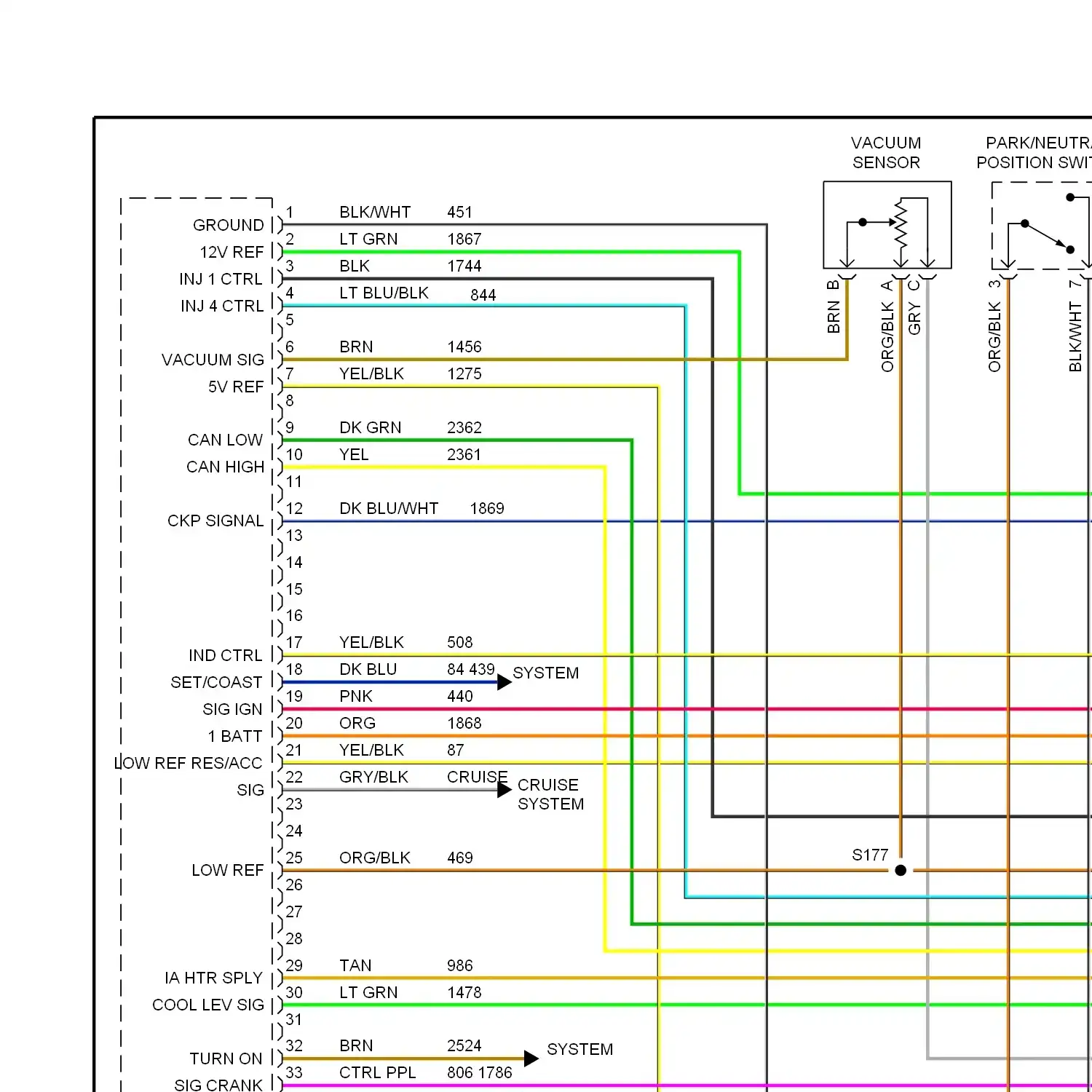Viewport: 1092px width, 1092px height.
Task: Select the CRUISE SYSTEM destination label
Action: (x=550, y=794)
